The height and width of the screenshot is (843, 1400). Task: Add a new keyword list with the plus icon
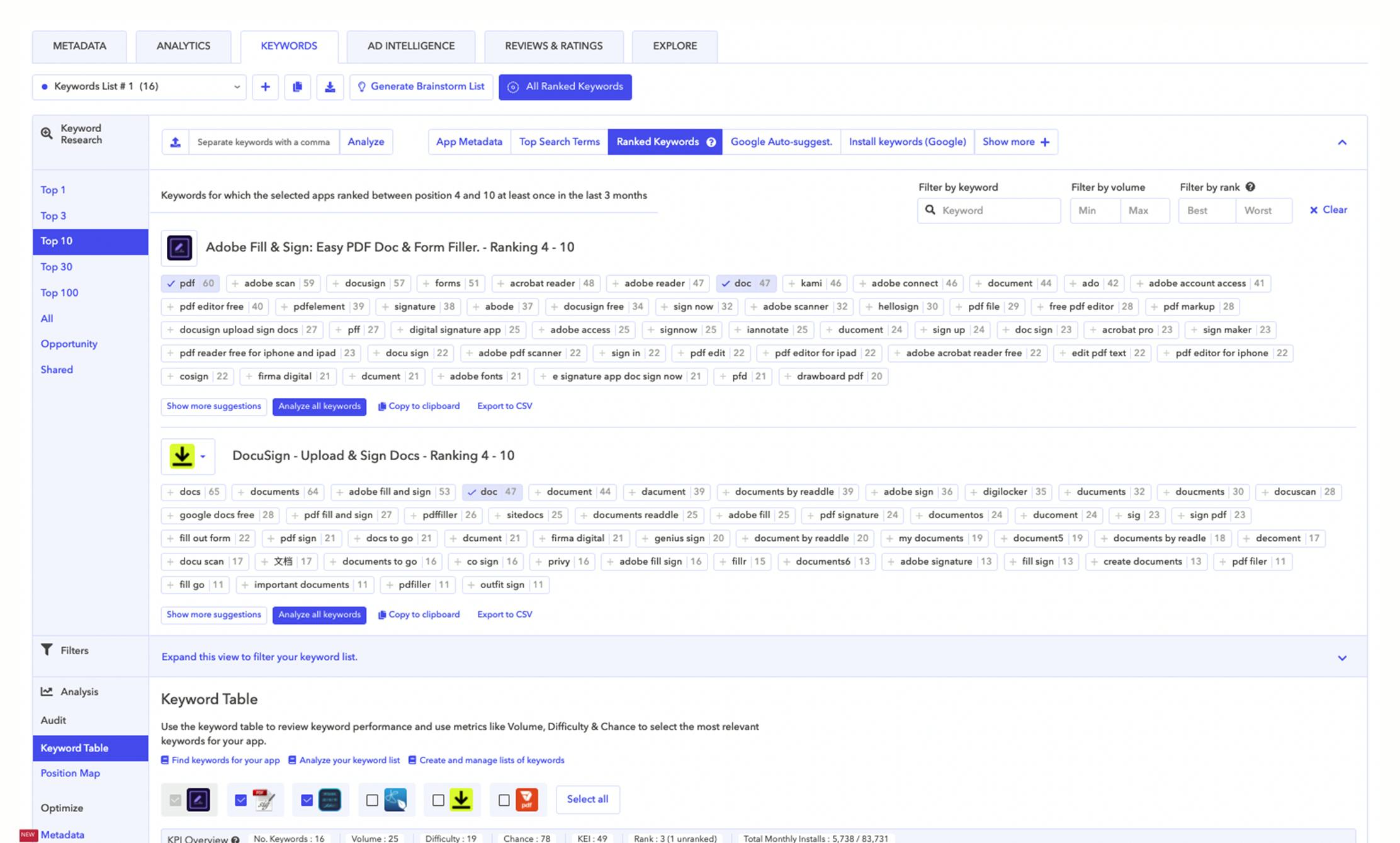point(266,87)
